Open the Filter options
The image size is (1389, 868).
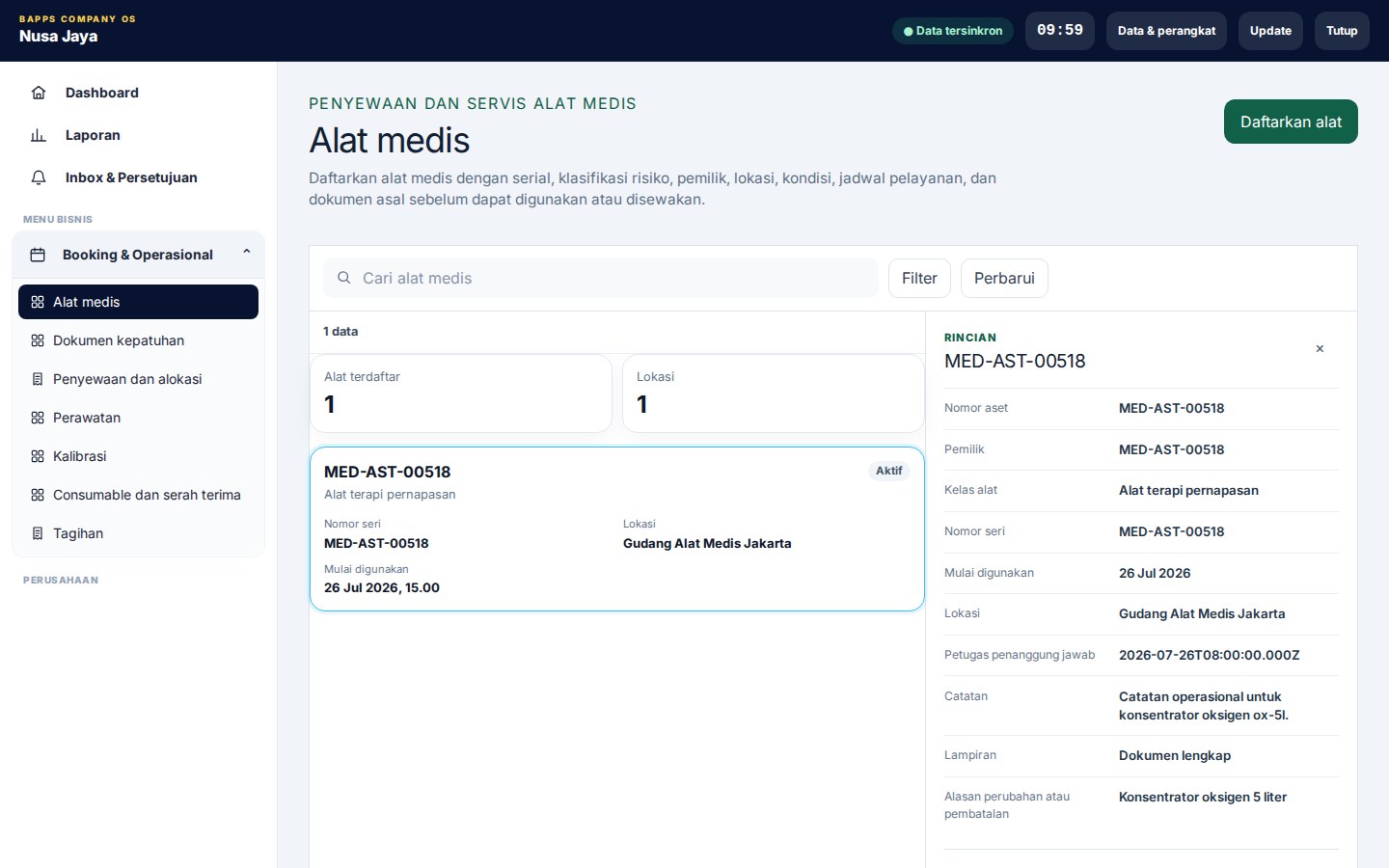click(919, 278)
